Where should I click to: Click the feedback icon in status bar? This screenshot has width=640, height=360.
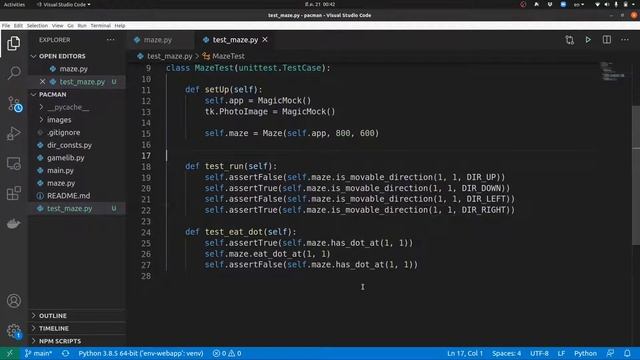pos(610,353)
